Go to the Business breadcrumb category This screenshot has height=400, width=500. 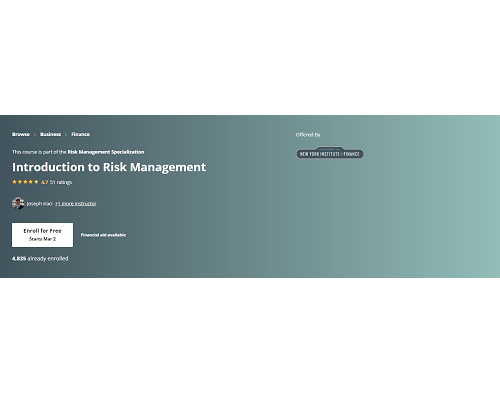click(50, 134)
